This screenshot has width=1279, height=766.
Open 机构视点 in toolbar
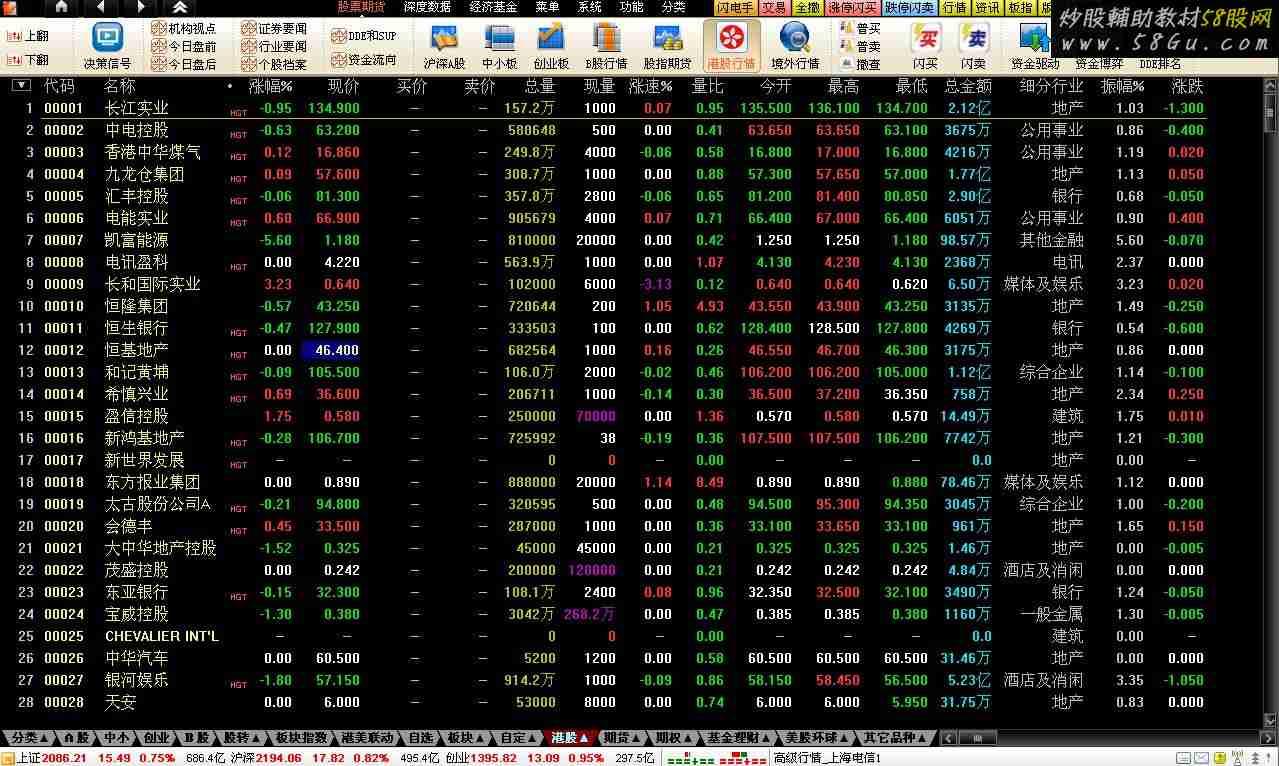[x=184, y=29]
